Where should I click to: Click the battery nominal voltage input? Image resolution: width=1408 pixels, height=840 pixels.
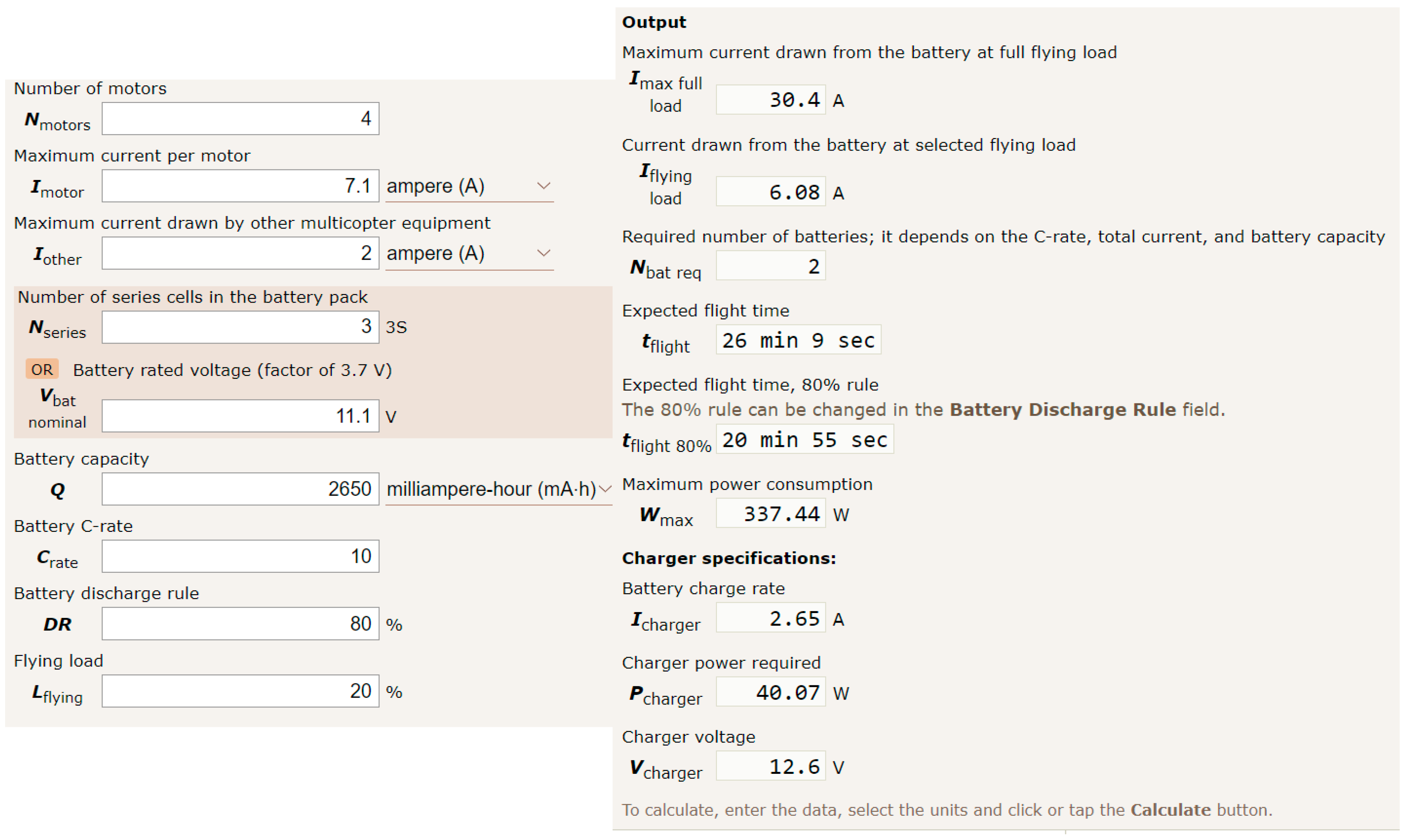[240, 416]
